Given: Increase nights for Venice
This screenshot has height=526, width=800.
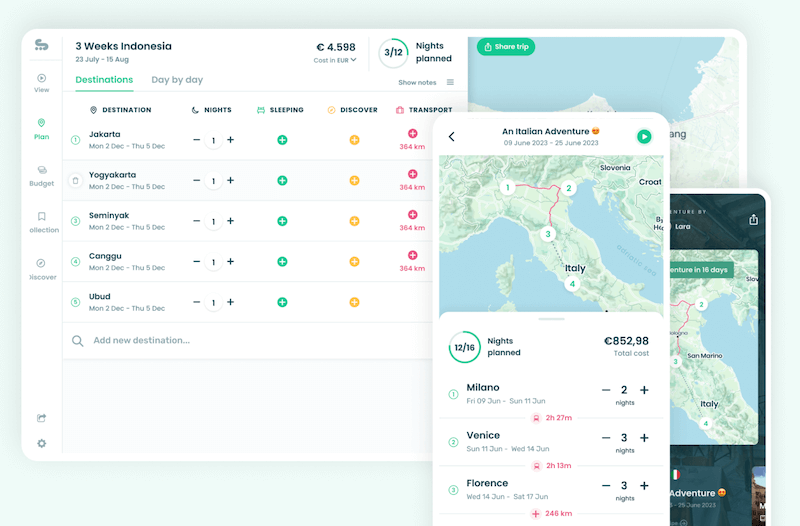Looking at the screenshot, I should pyautogui.click(x=644, y=438).
